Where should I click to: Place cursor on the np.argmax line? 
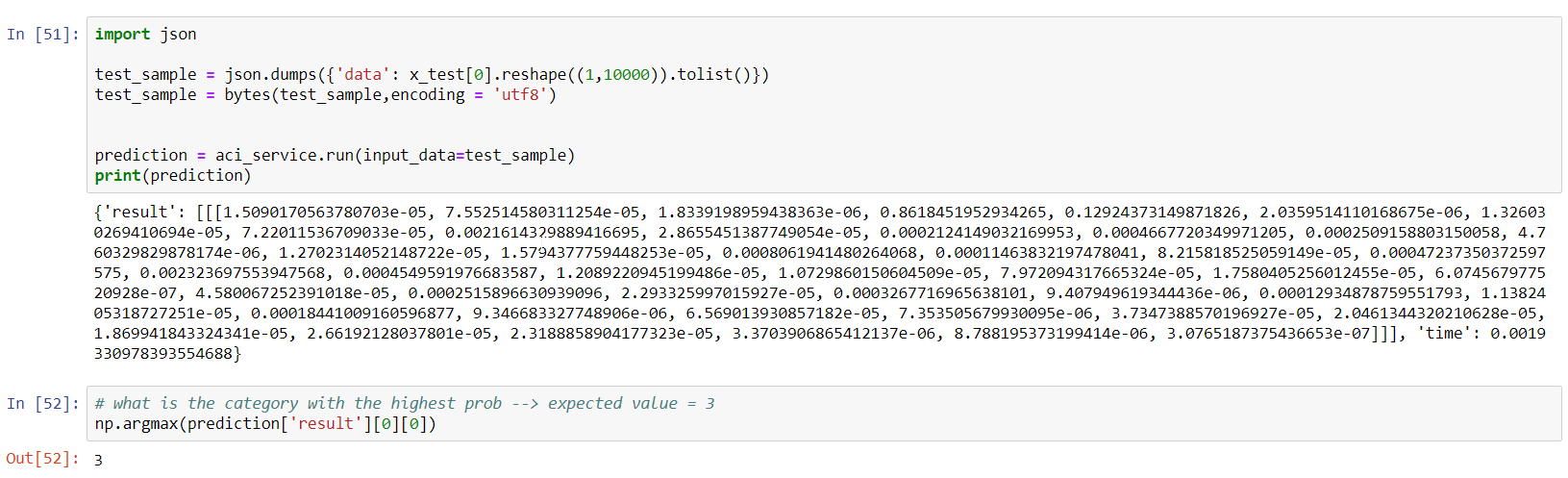(265, 424)
